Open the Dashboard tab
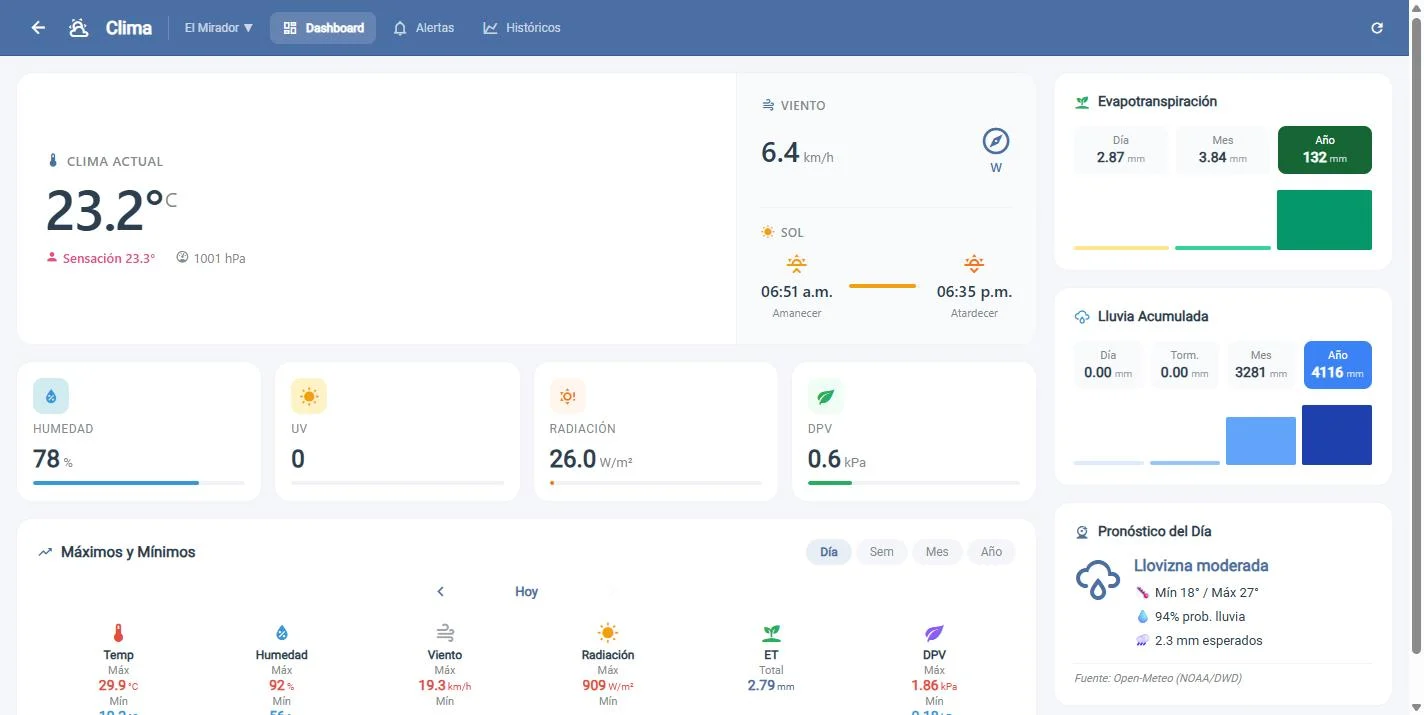 (x=323, y=28)
